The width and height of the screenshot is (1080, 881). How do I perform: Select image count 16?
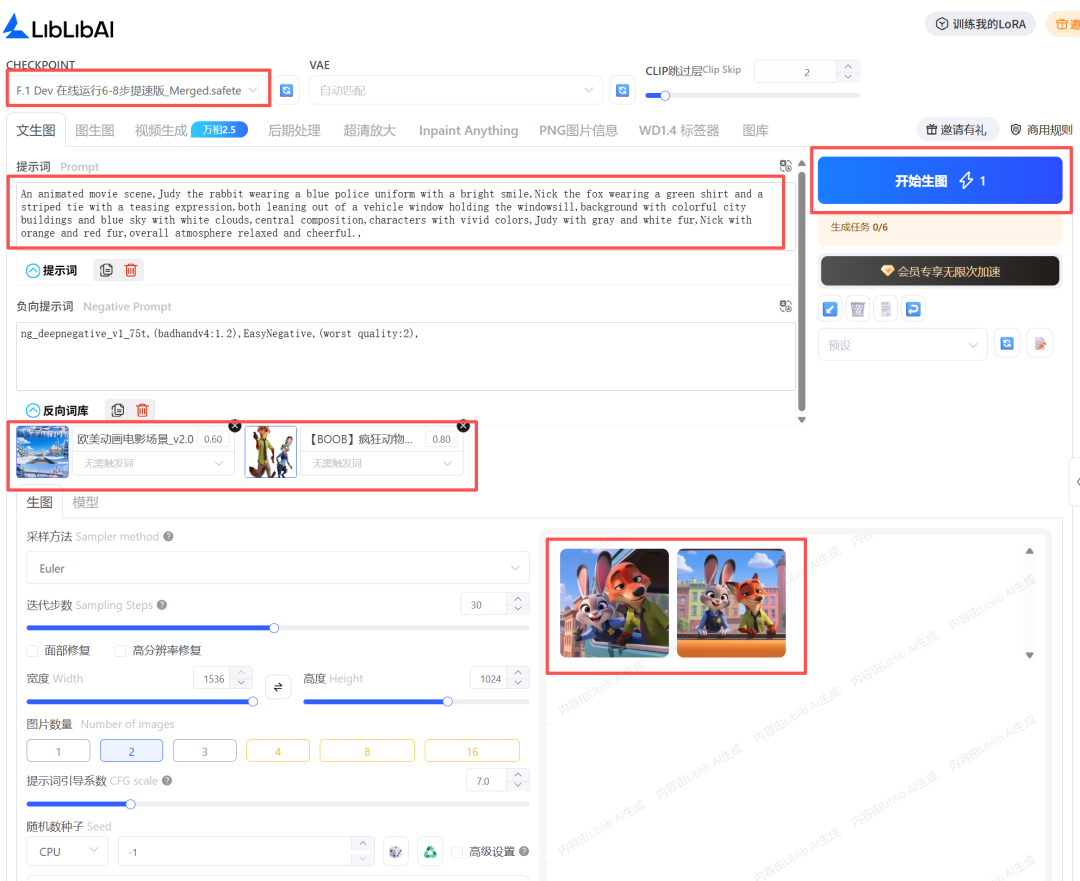click(x=472, y=751)
